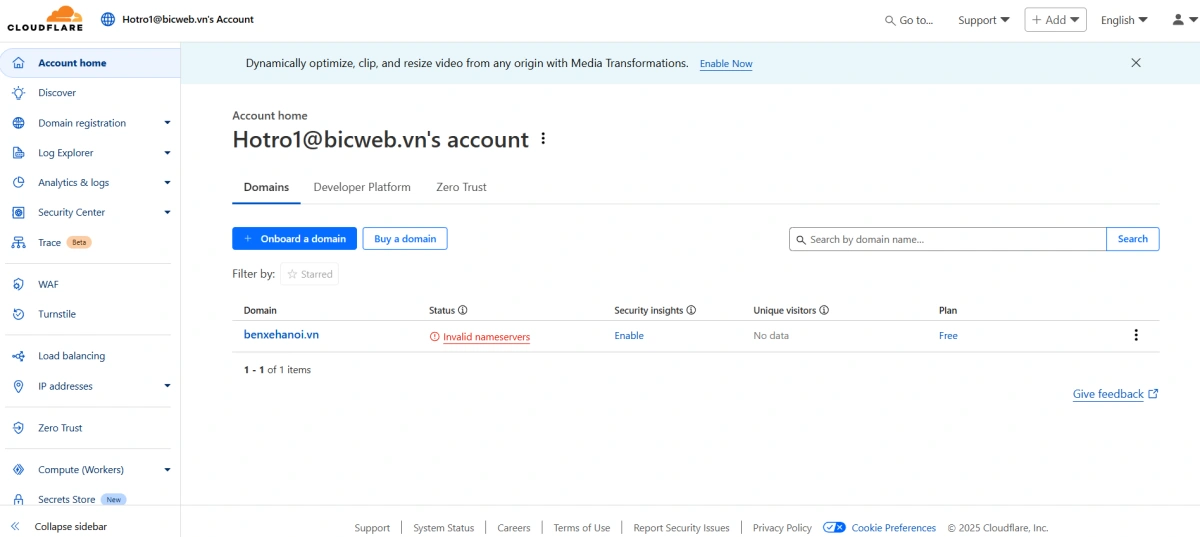
Task: Click the Status column info icon
Action: pos(463,311)
